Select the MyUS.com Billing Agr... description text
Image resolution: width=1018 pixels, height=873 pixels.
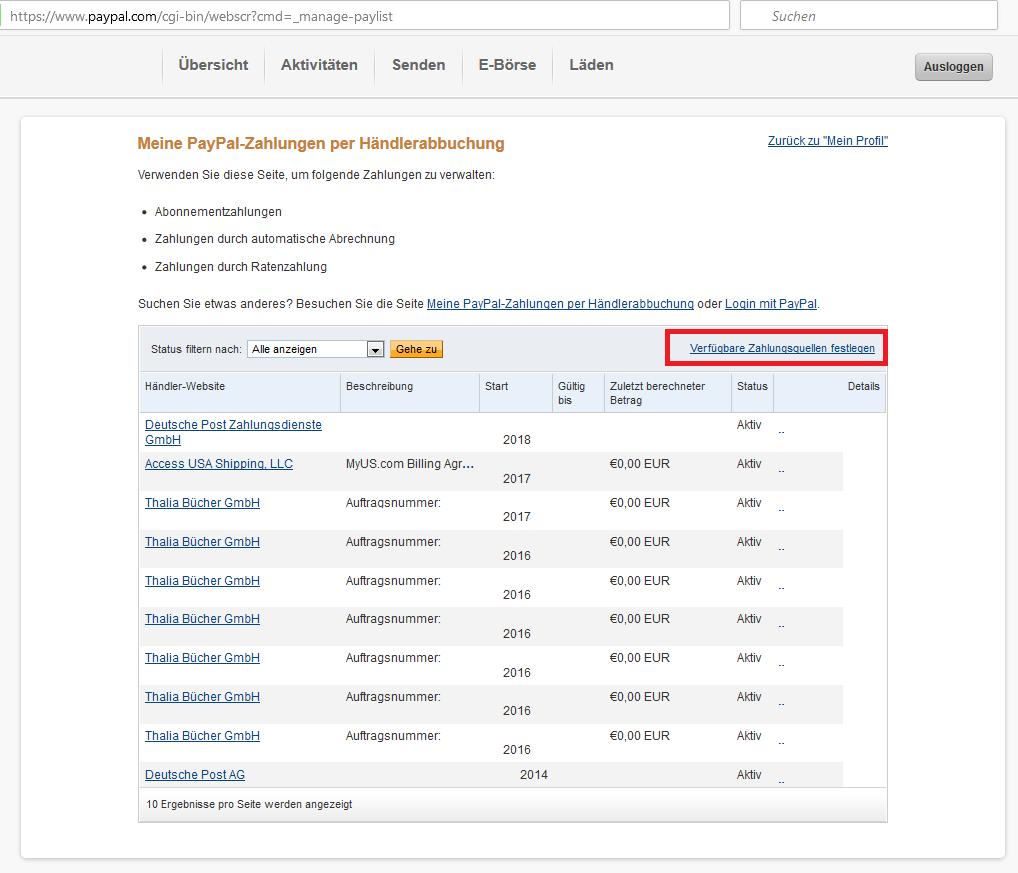[x=410, y=464]
